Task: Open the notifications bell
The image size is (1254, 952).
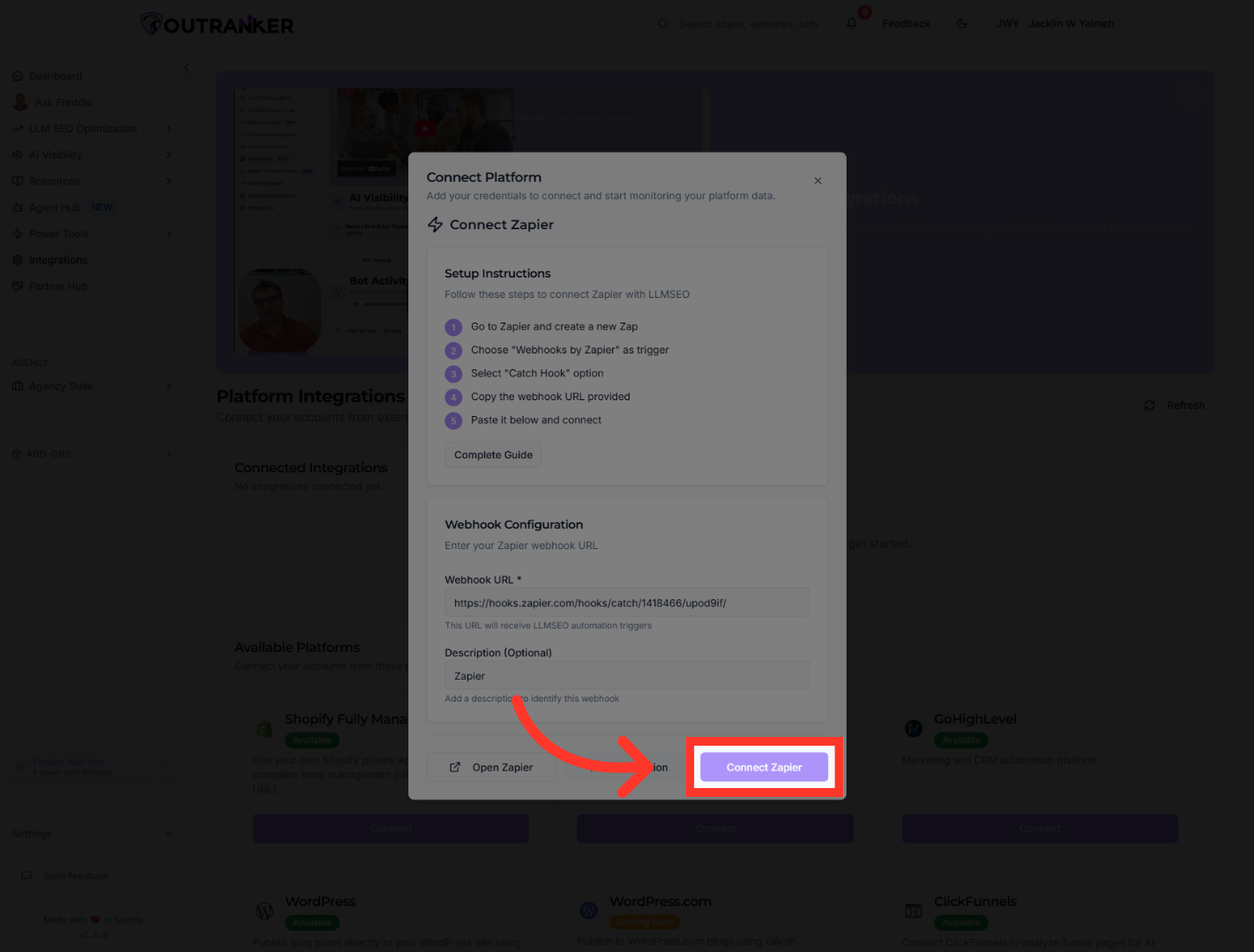Action: (852, 24)
